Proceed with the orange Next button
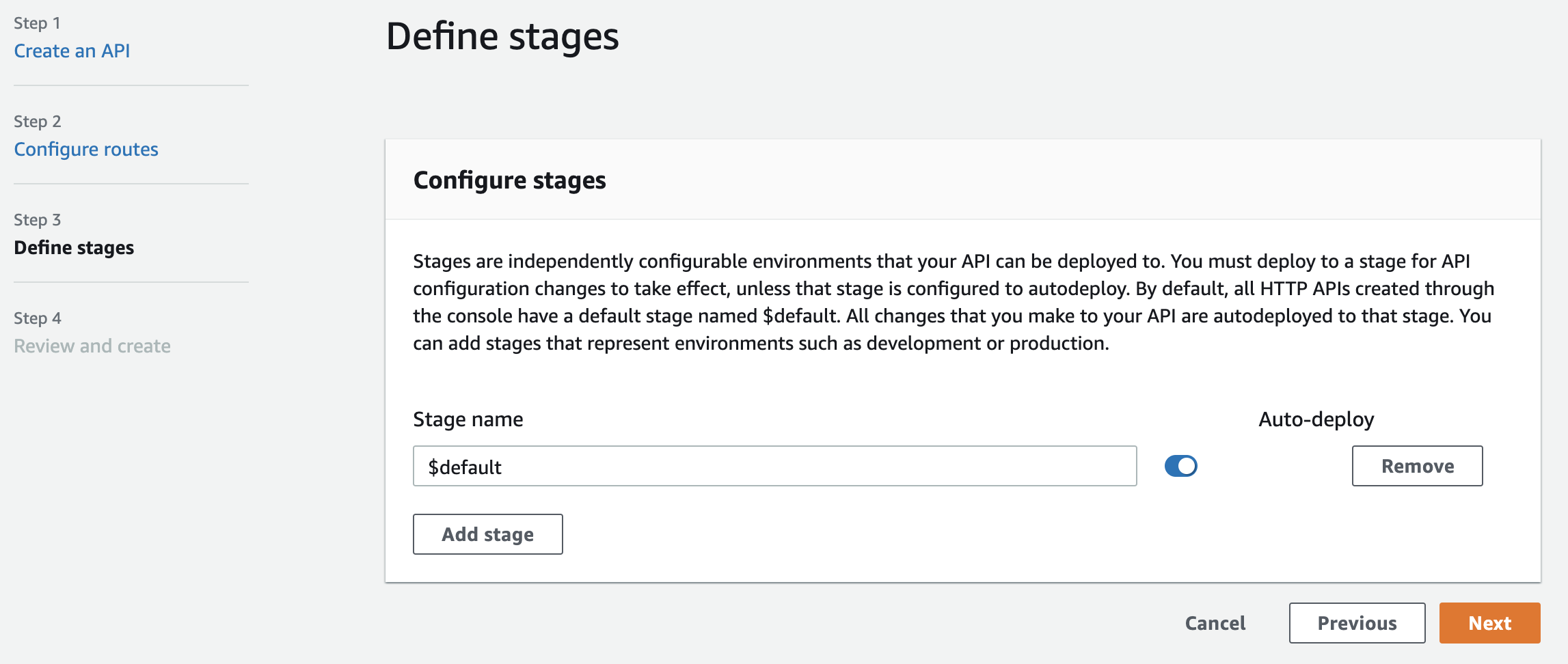 click(x=1489, y=623)
